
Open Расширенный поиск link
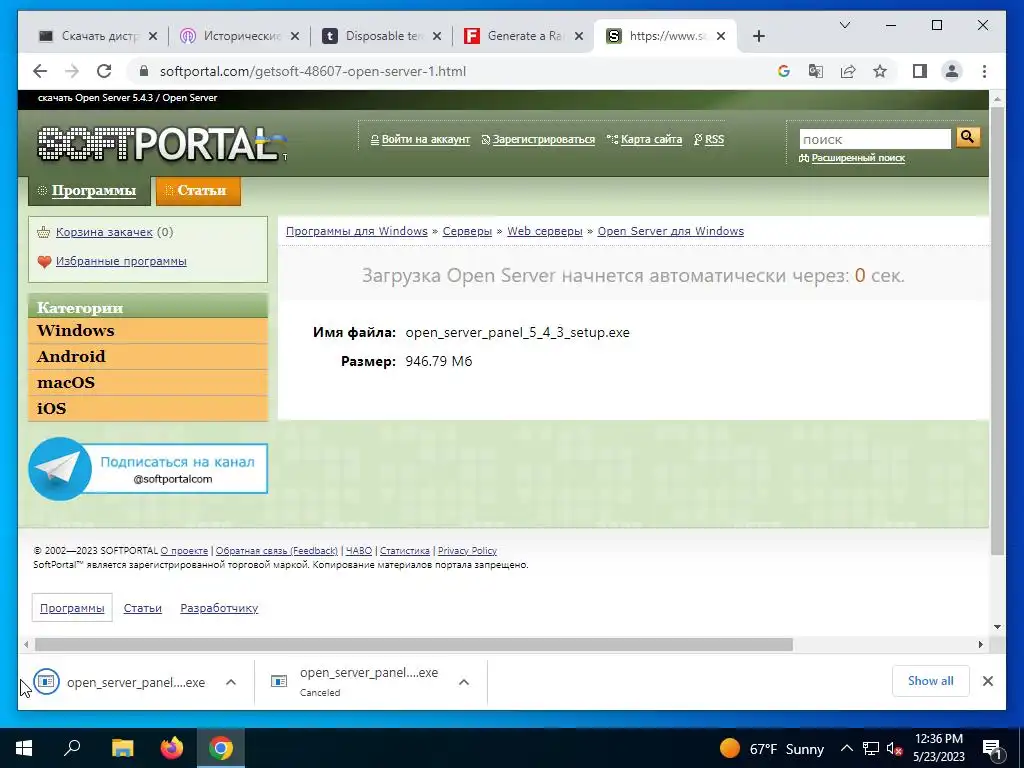858,158
